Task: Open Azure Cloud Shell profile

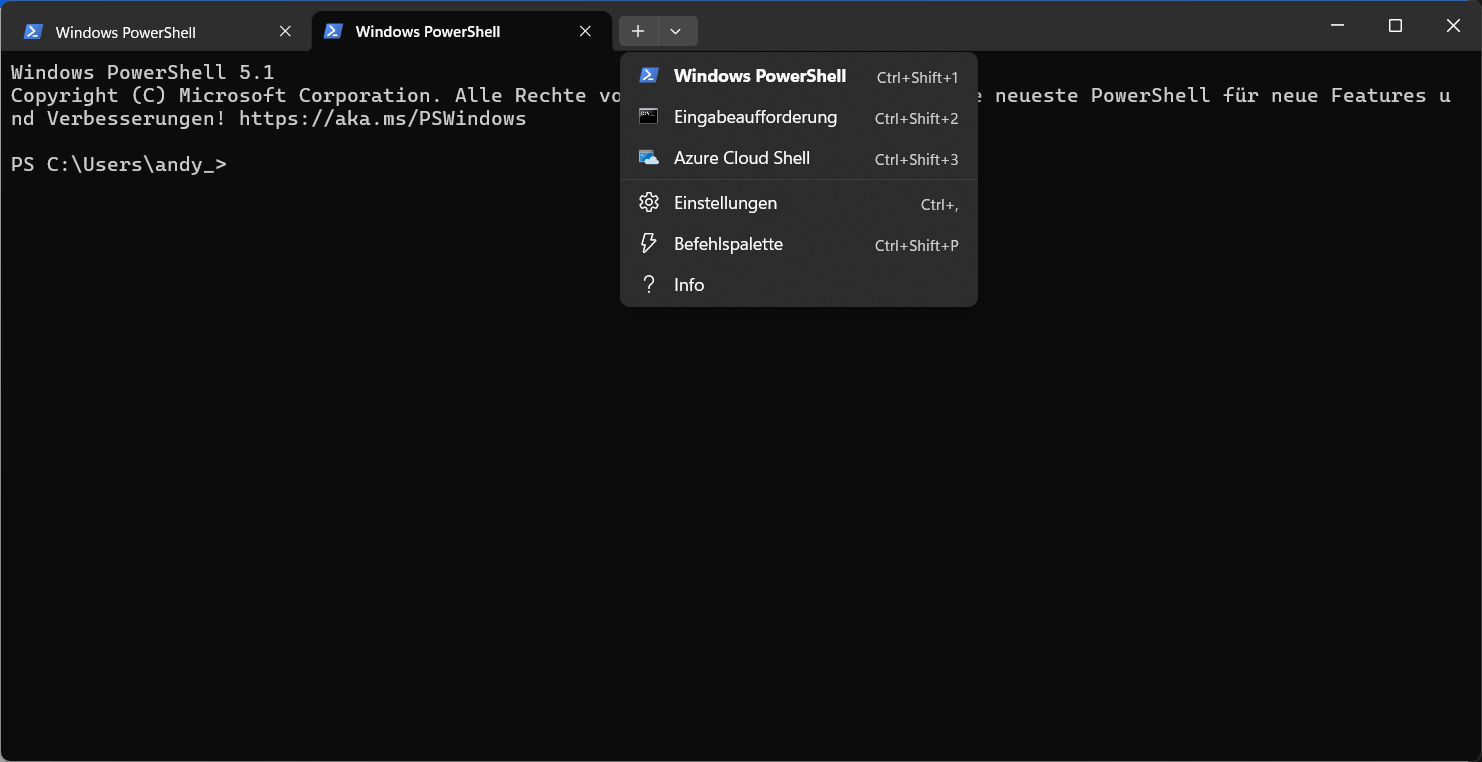Action: pyautogui.click(x=799, y=158)
